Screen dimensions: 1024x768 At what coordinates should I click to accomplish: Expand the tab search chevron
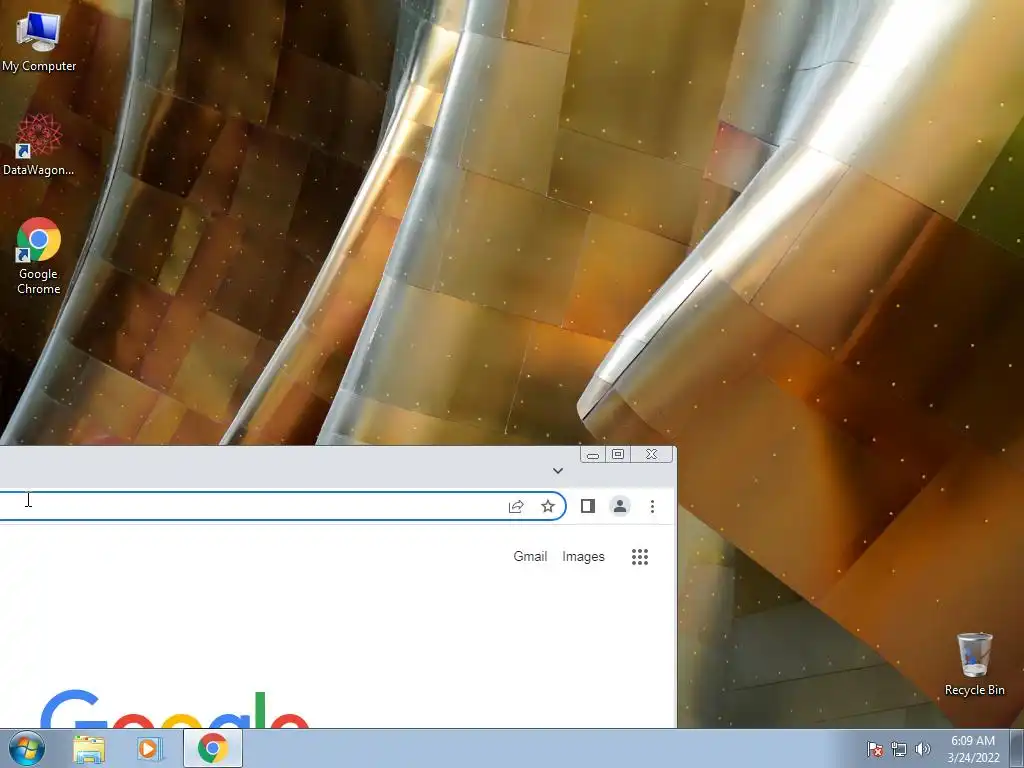558,470
